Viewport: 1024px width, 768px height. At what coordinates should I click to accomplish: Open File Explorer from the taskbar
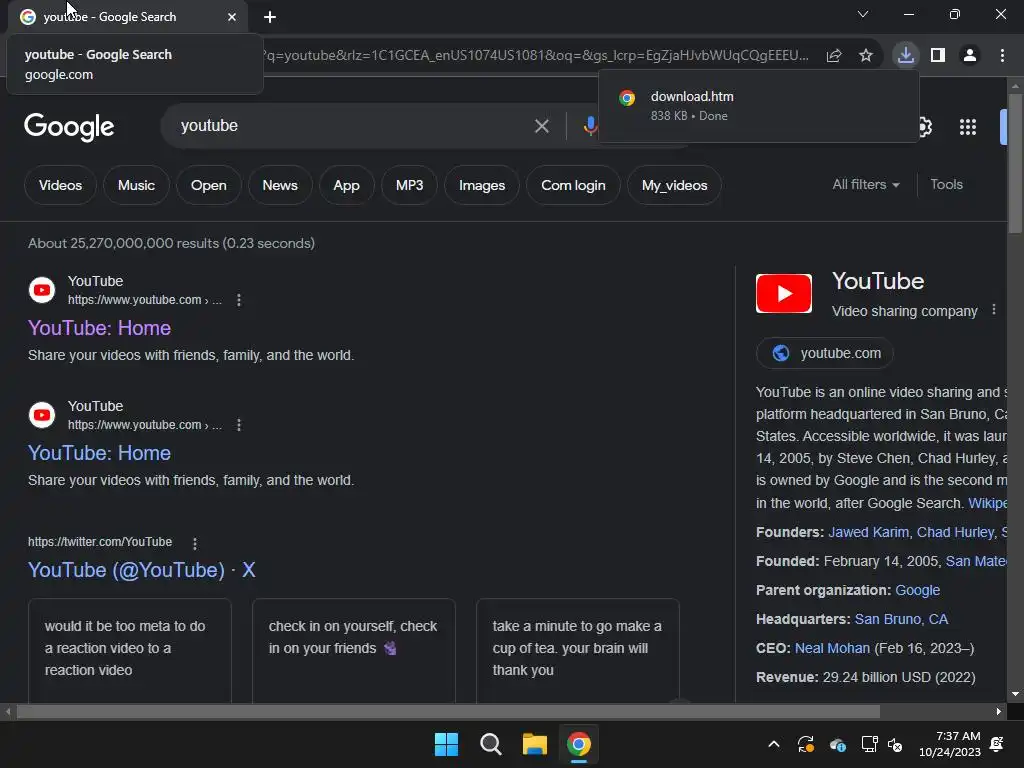pos(534,744)
